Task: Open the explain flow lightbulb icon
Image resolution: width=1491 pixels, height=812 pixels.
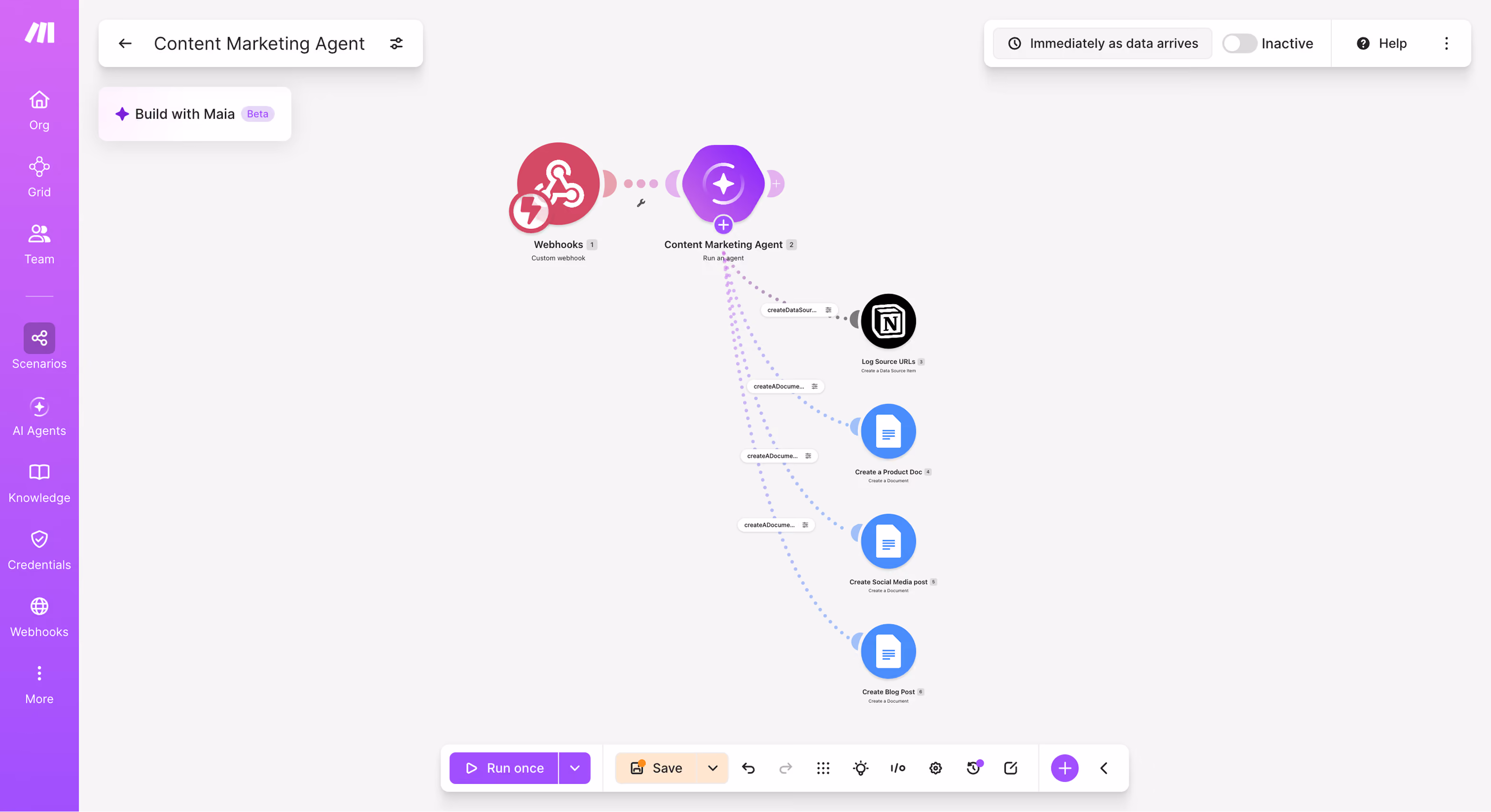Action: 861,768
